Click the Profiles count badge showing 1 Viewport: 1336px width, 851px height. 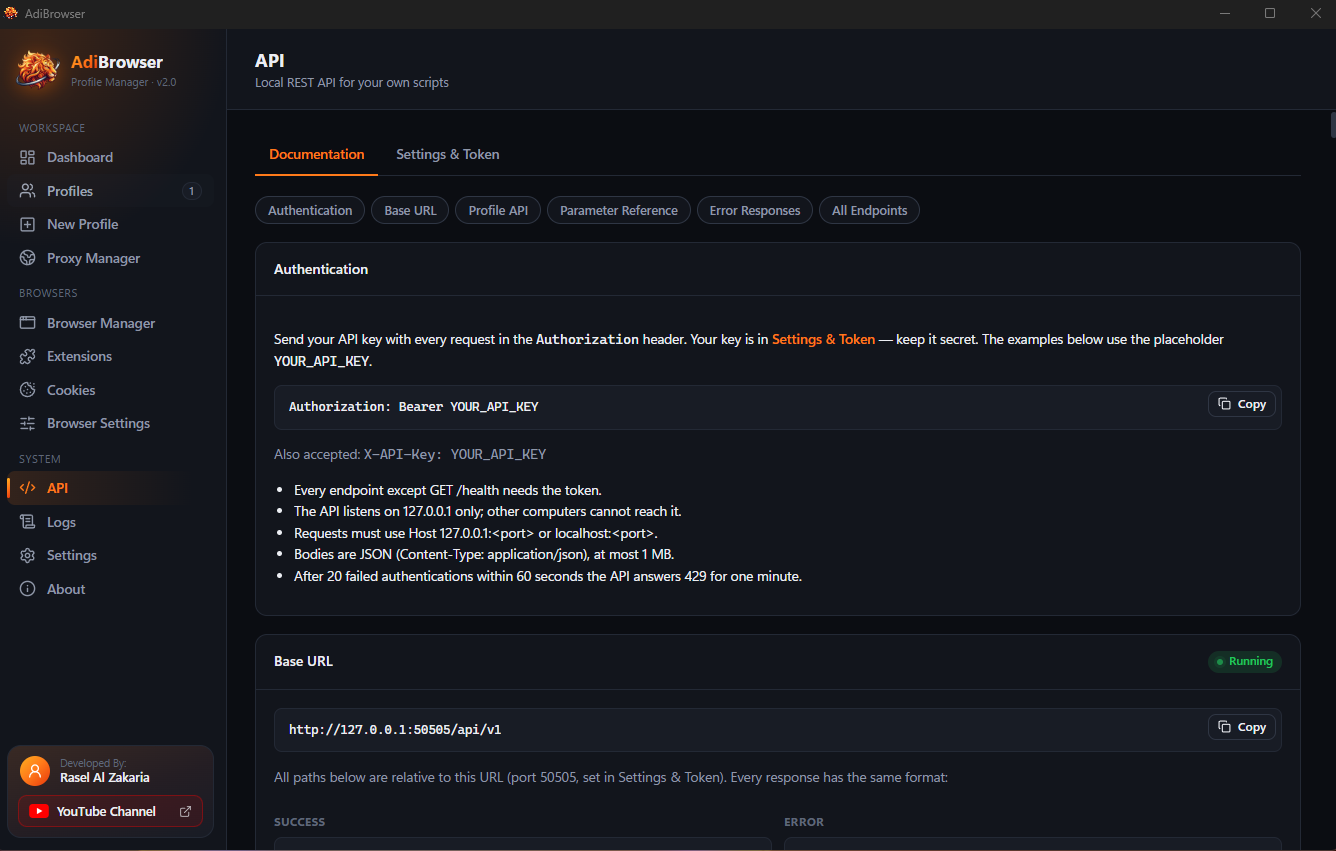[x=192, y=191]
